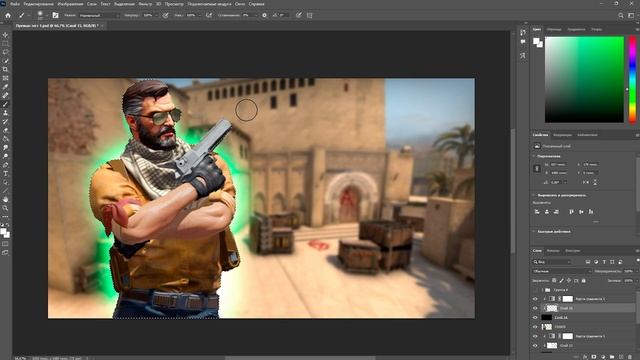Hide the selected layer's eye icon
The height and width of the screenshot is (360, 640).
[x=535, y=308]
